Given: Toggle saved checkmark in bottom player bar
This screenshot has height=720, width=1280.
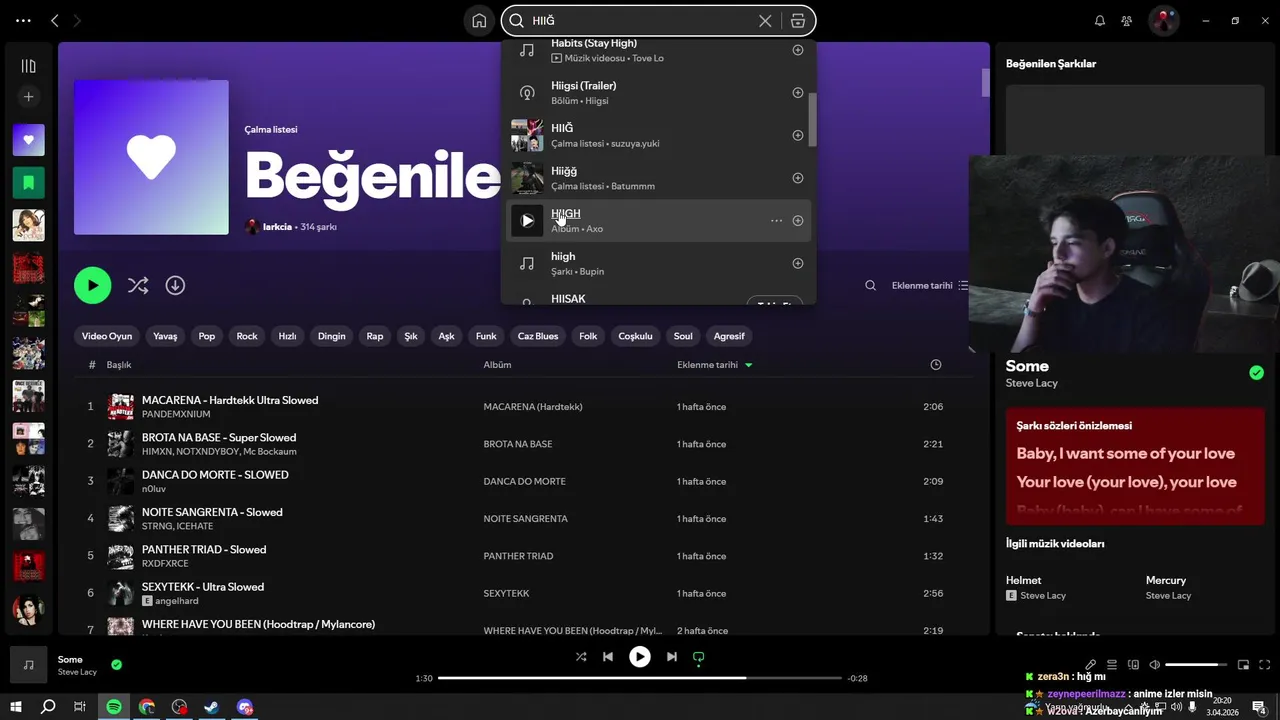Looking at the screenshot, I should [x=116, y=665].
